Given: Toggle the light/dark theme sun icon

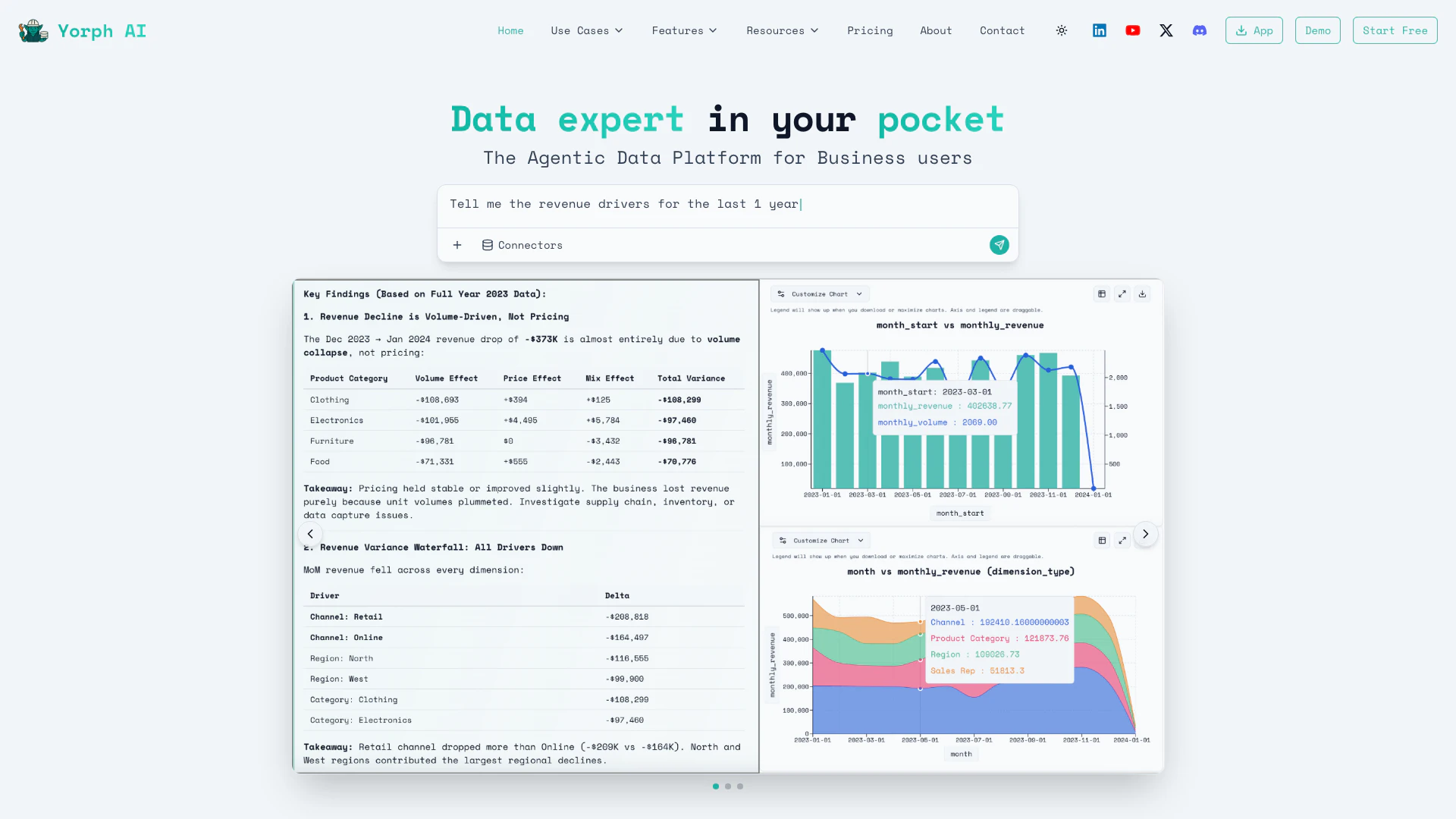Looking at the screenshot, I should pyautogui.click(x=1062, y=30).
